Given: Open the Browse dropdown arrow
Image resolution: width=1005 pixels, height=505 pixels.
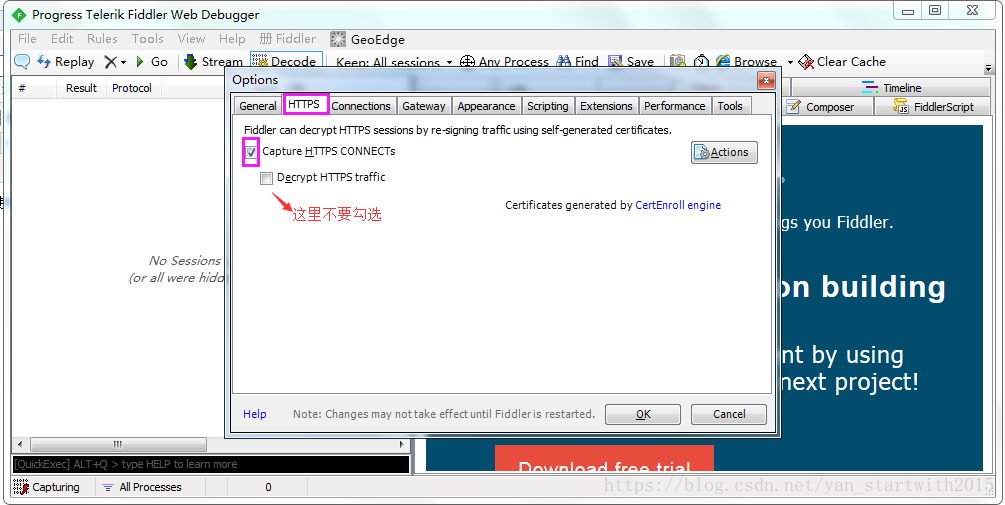Looking at the screenshot, I should coord(790,62).
